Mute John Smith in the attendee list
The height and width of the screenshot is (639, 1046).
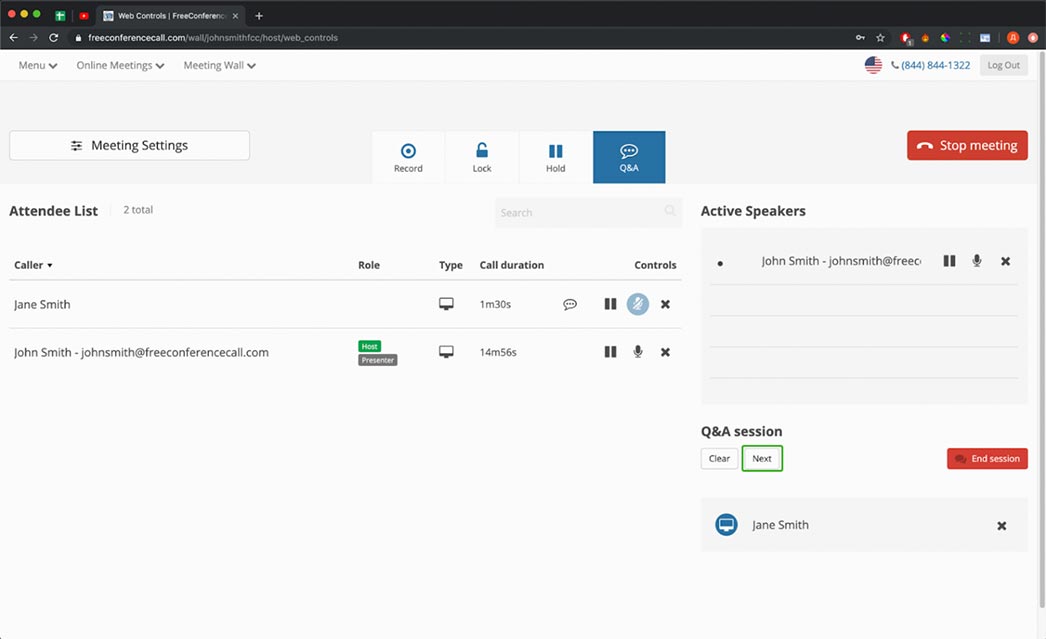tap(638, 352)
